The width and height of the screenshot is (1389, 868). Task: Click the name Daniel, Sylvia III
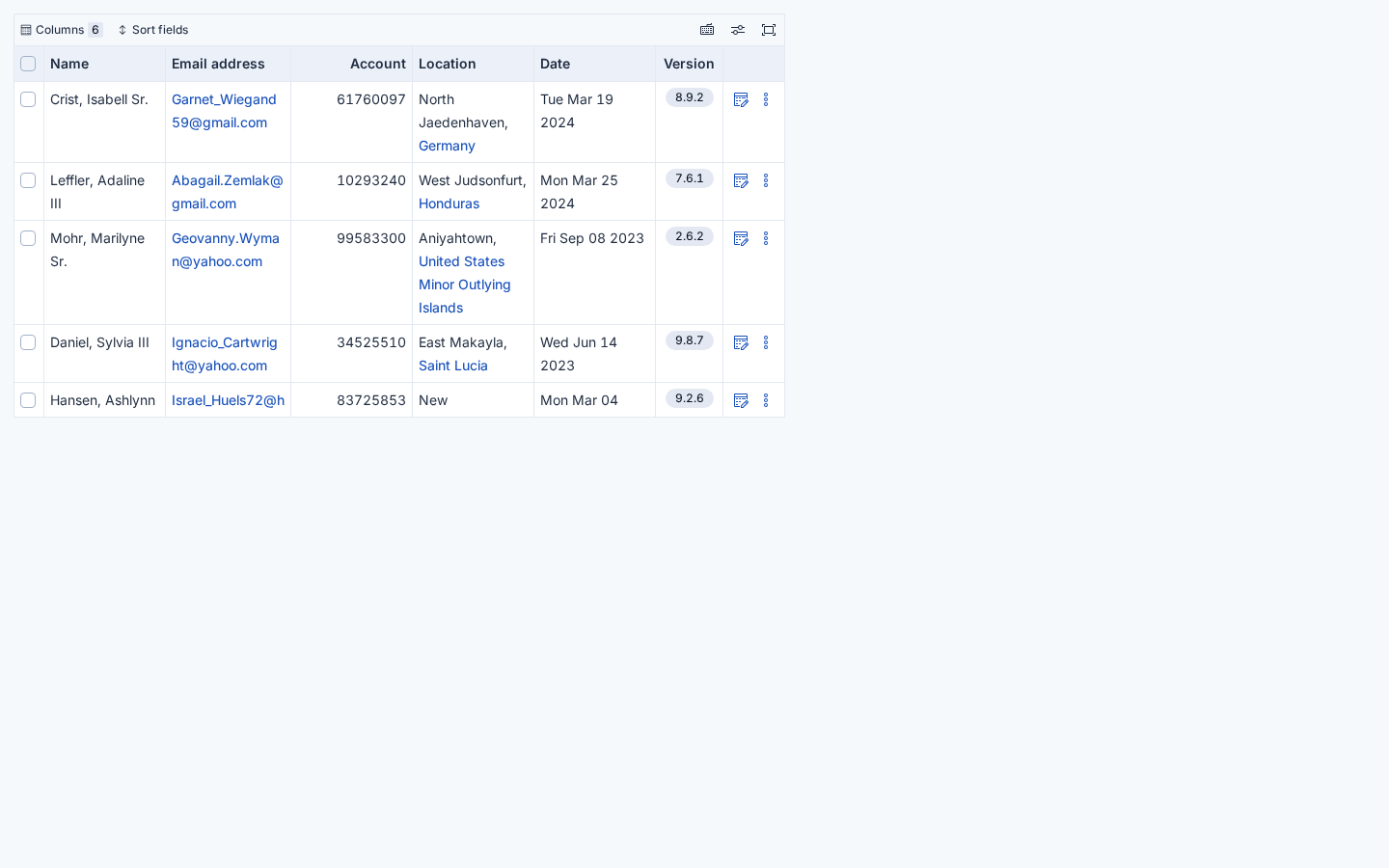tap(99, 342)
